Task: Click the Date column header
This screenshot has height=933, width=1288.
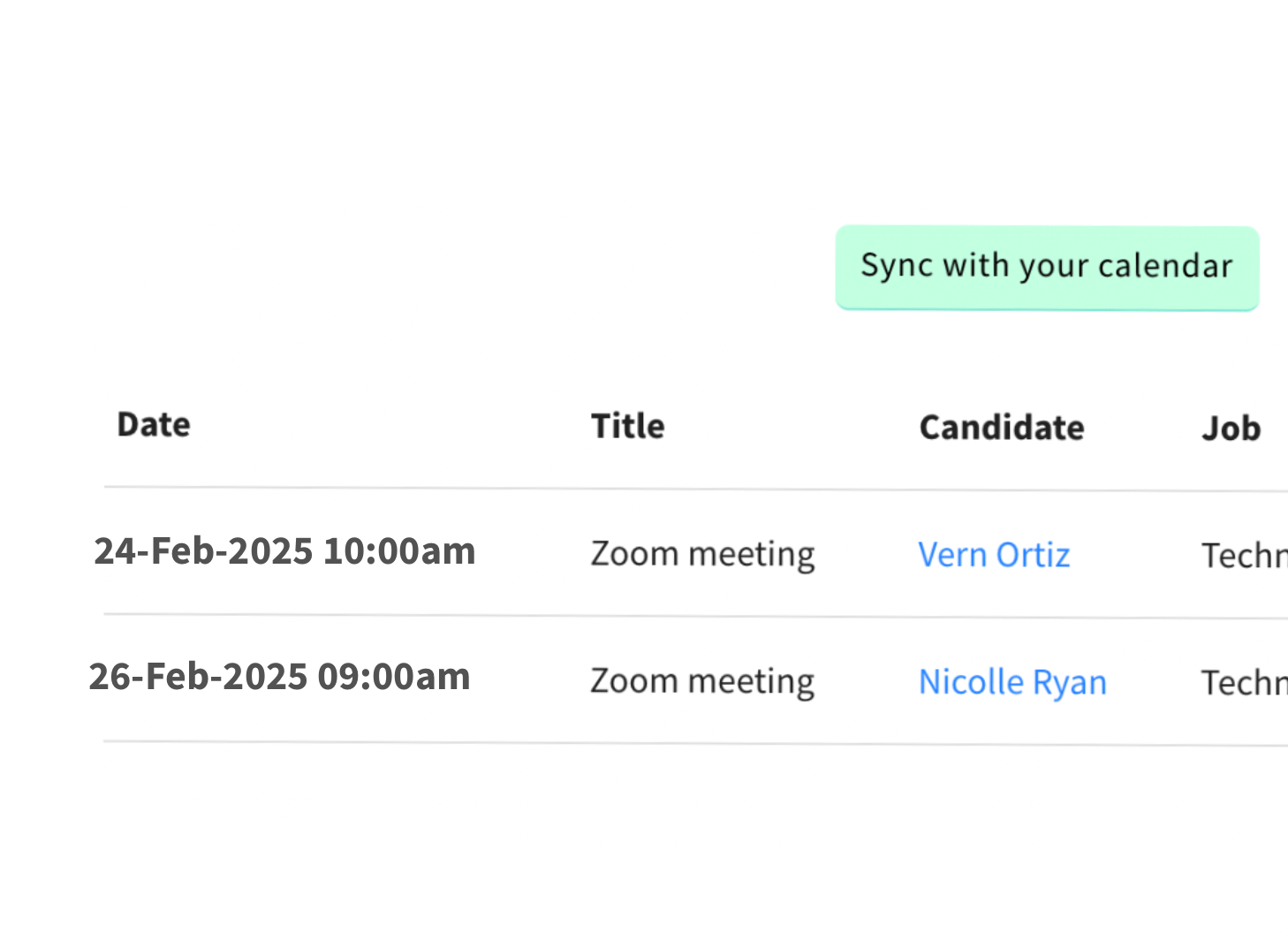Action: click(154, 425)
